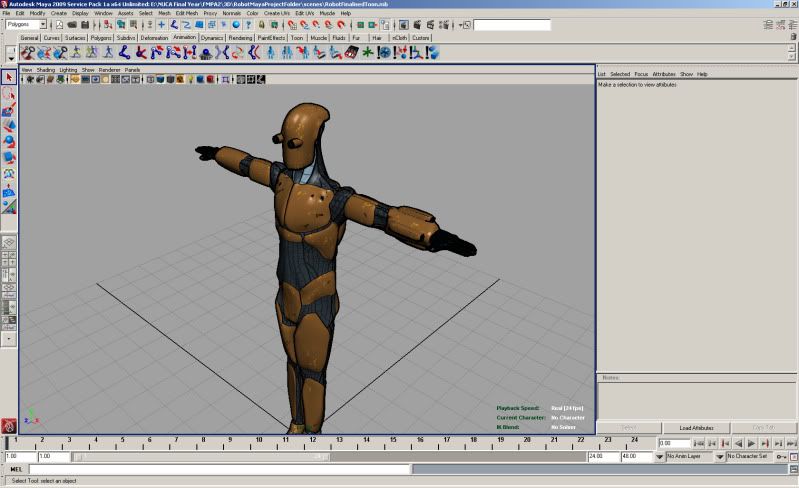Click single perspective view layout icon

[x=9, y=243]
